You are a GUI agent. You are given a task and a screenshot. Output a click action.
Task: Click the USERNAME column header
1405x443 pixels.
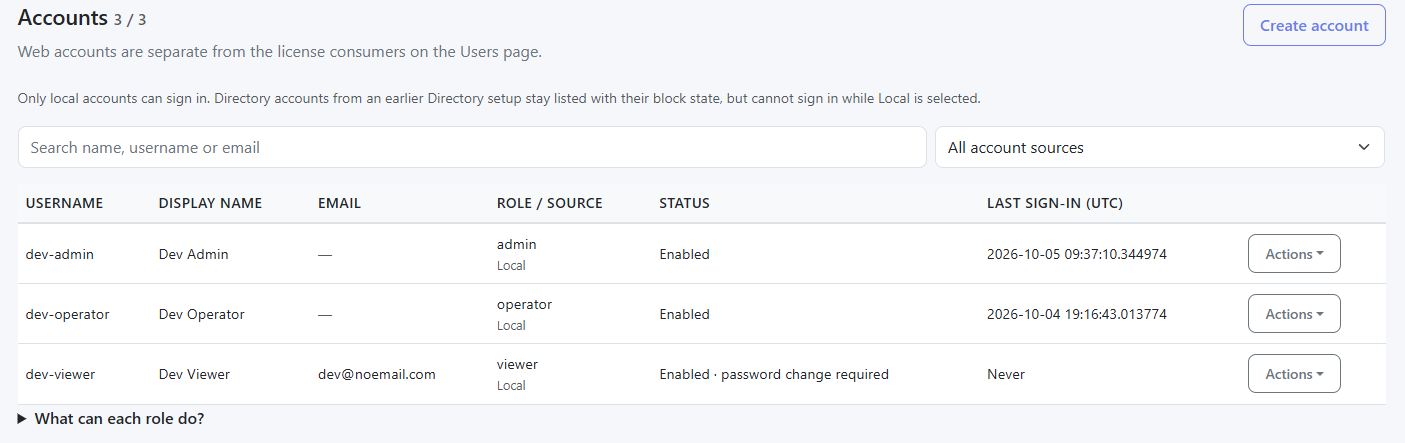pos(65,203)
